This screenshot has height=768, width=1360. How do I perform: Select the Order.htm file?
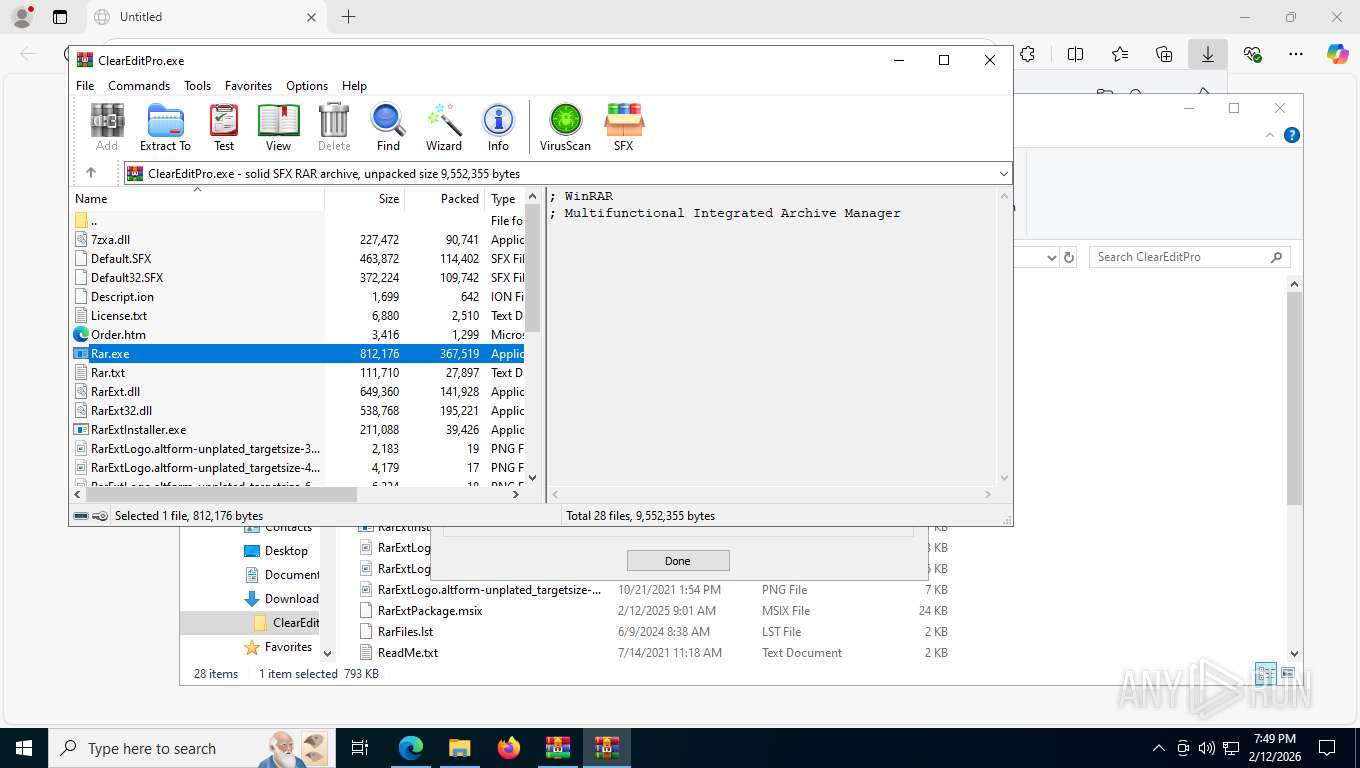[x=298, y=335]
